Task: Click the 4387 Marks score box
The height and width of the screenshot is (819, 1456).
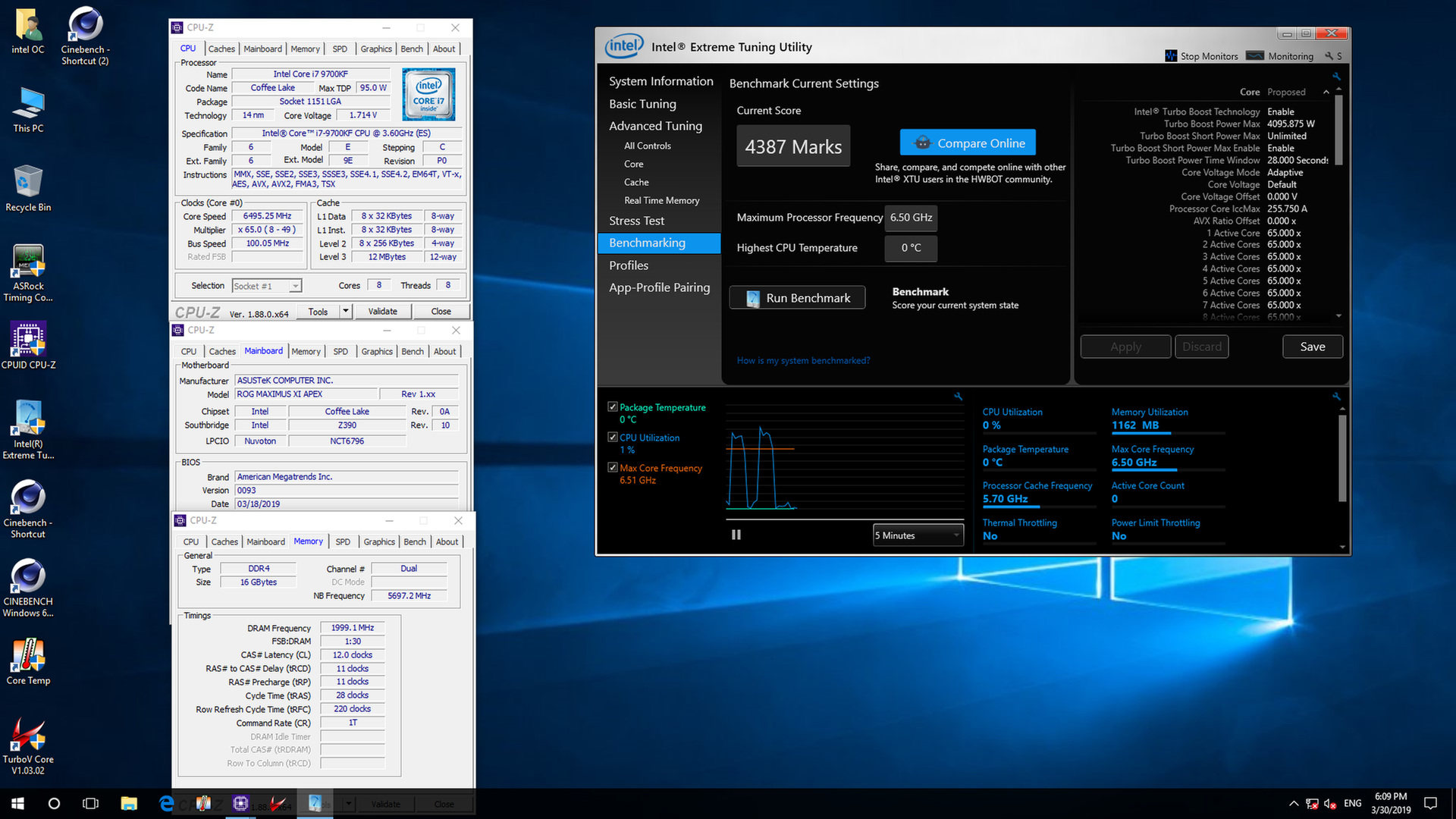Action: point(793,146)
